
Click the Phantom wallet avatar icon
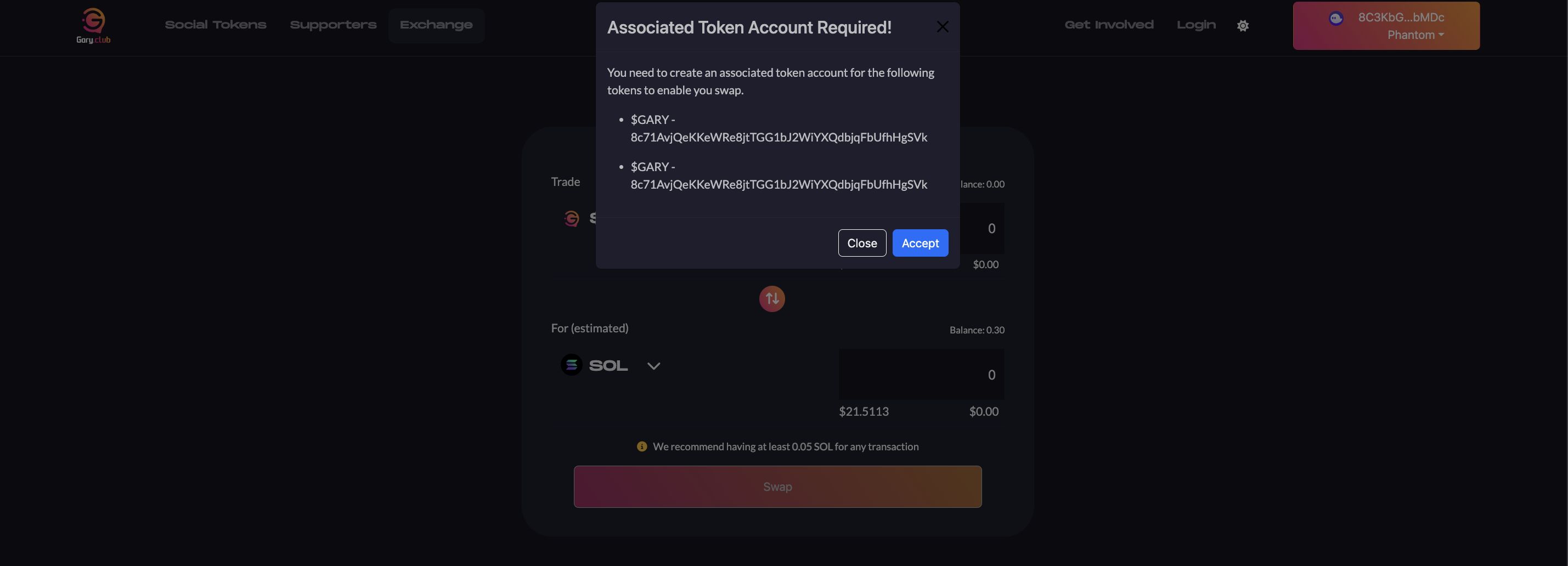1335,18
